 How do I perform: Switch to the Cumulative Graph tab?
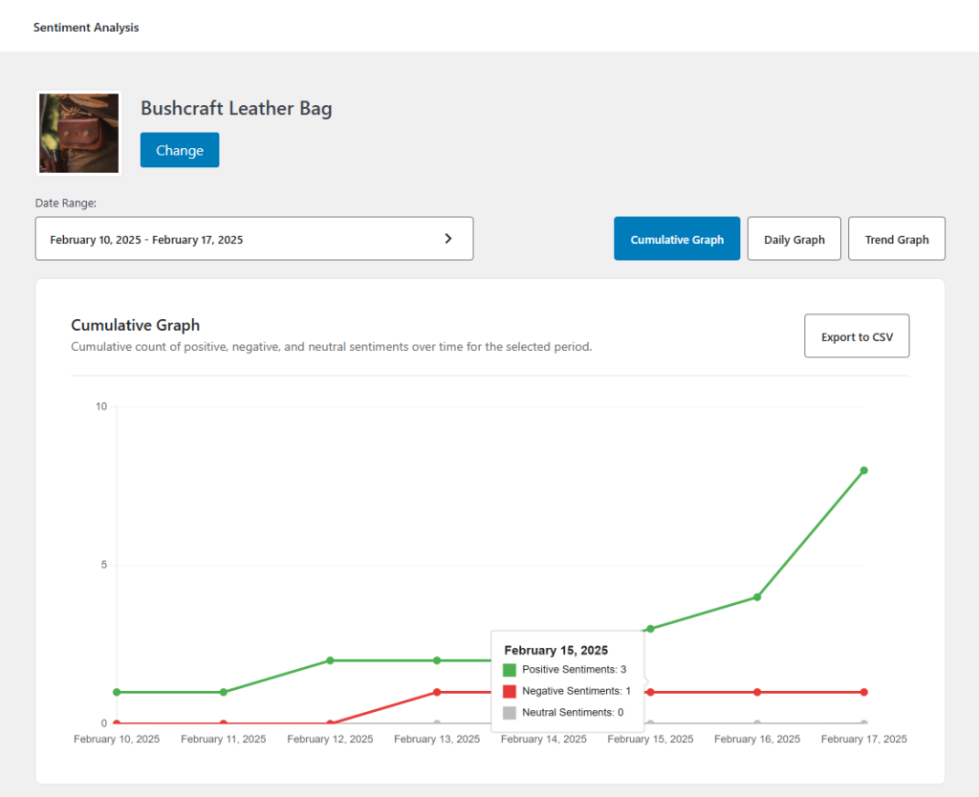coord(676,239)
